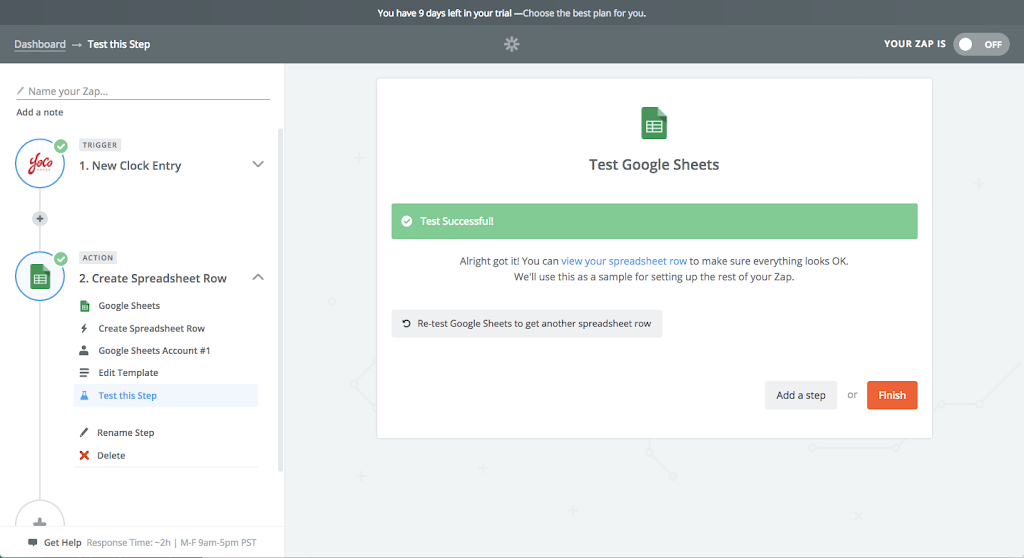Collapse the Create Spreadsheet Row action chevron

click(258, 277)
